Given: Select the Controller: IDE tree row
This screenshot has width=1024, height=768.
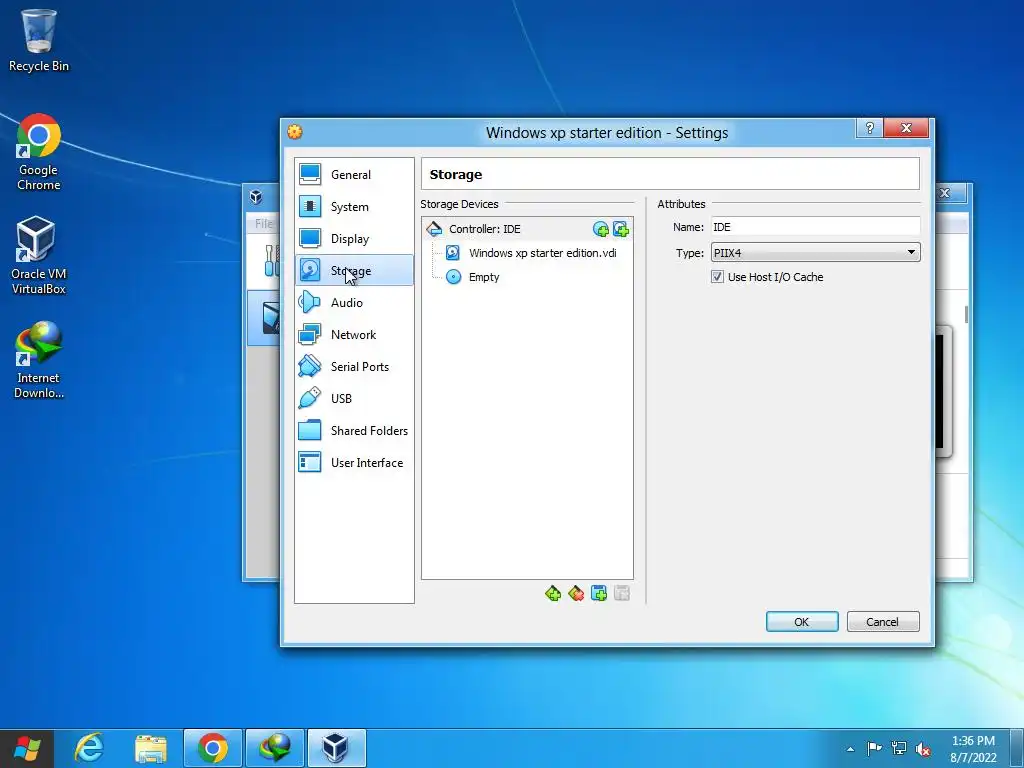Looking at the screenshot, I should click(x=527, y=229).
